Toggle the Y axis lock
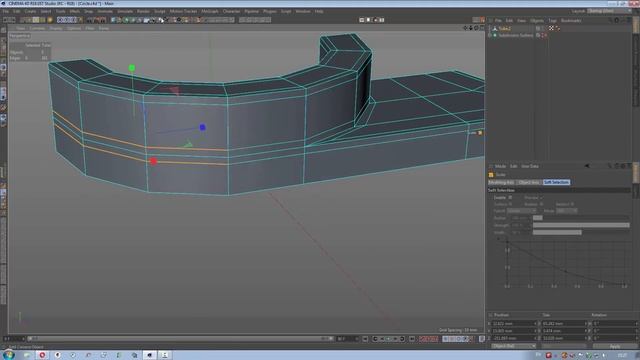This screenshot has height=360, width=640. (67, 20)
